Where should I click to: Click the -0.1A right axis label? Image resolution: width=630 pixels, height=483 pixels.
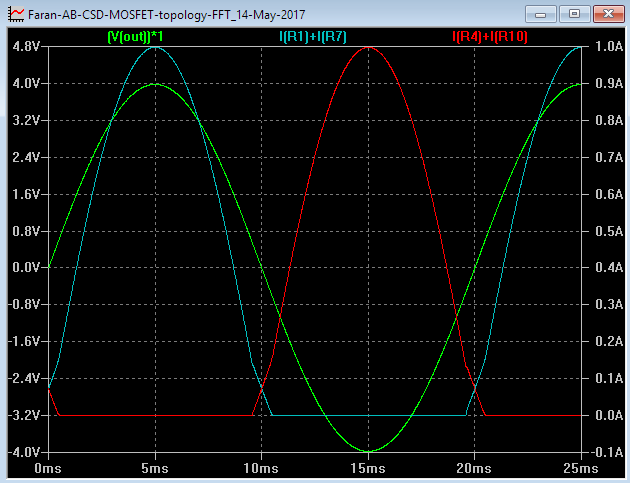607,452
